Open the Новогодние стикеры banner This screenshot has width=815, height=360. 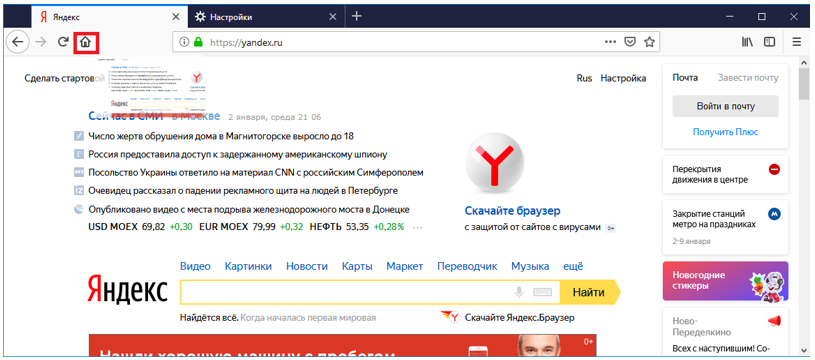(x=726, y=281)
